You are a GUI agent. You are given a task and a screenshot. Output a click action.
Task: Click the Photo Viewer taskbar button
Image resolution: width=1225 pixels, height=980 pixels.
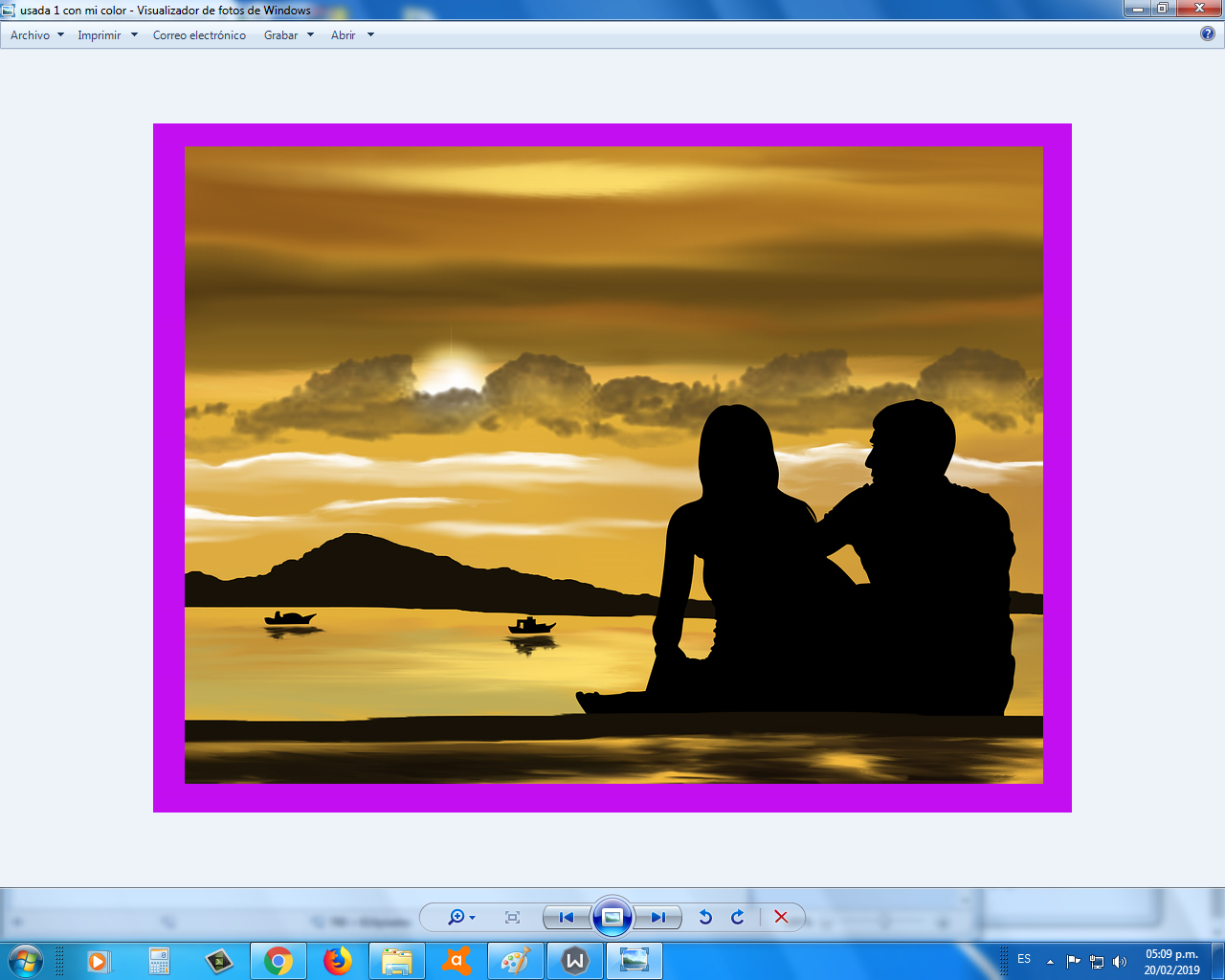(x=635, y=961)
